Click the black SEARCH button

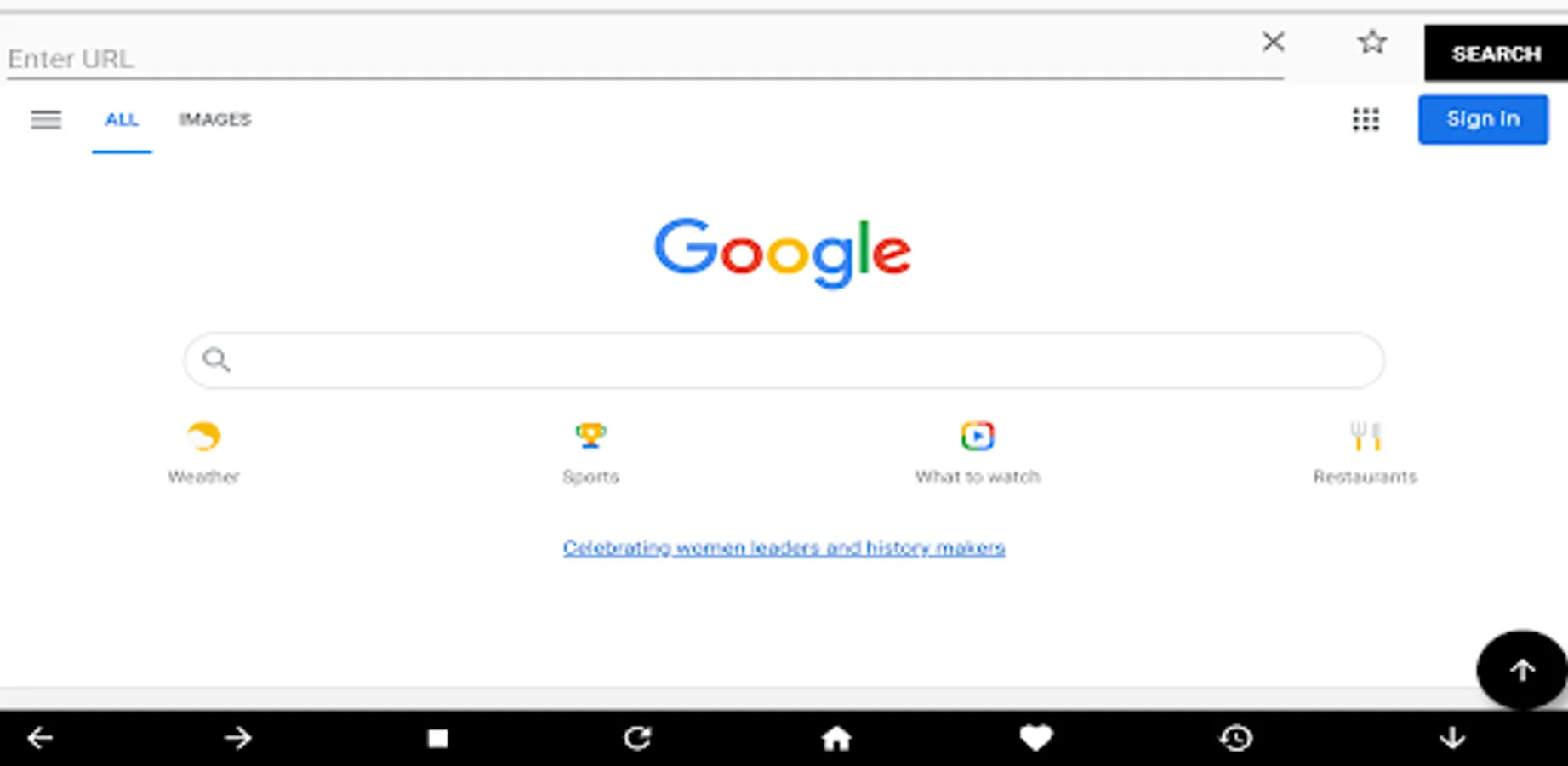(1496, 54)
